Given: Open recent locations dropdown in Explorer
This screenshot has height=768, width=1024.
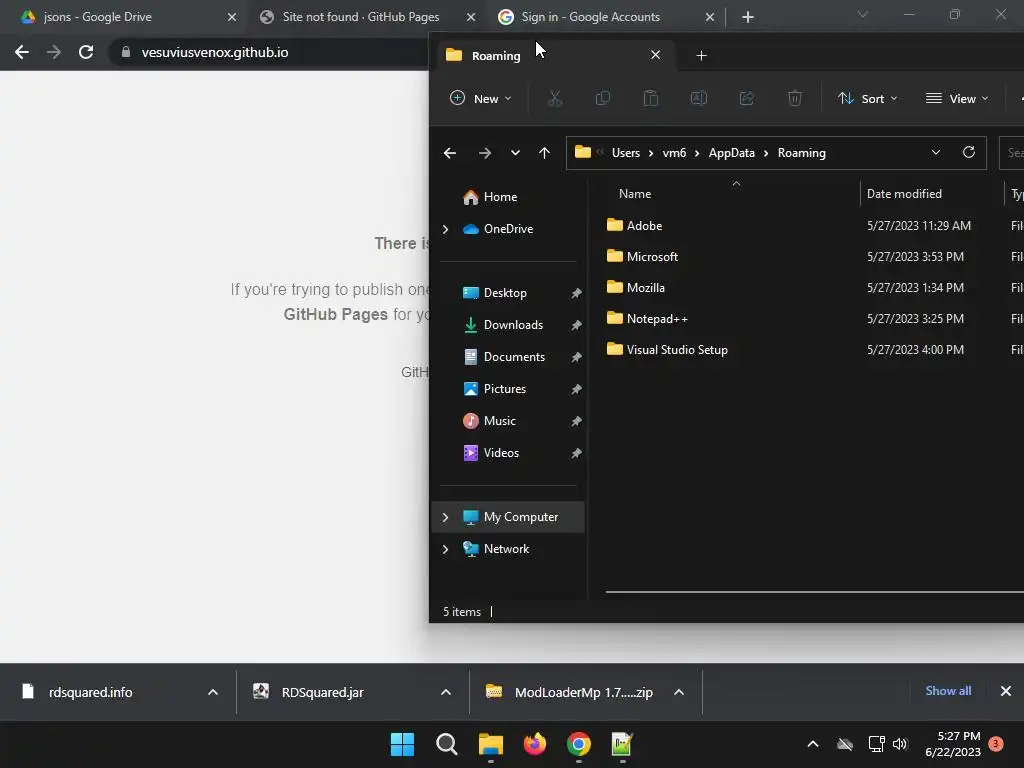Looking at the screenshot, I should (515, 153).
